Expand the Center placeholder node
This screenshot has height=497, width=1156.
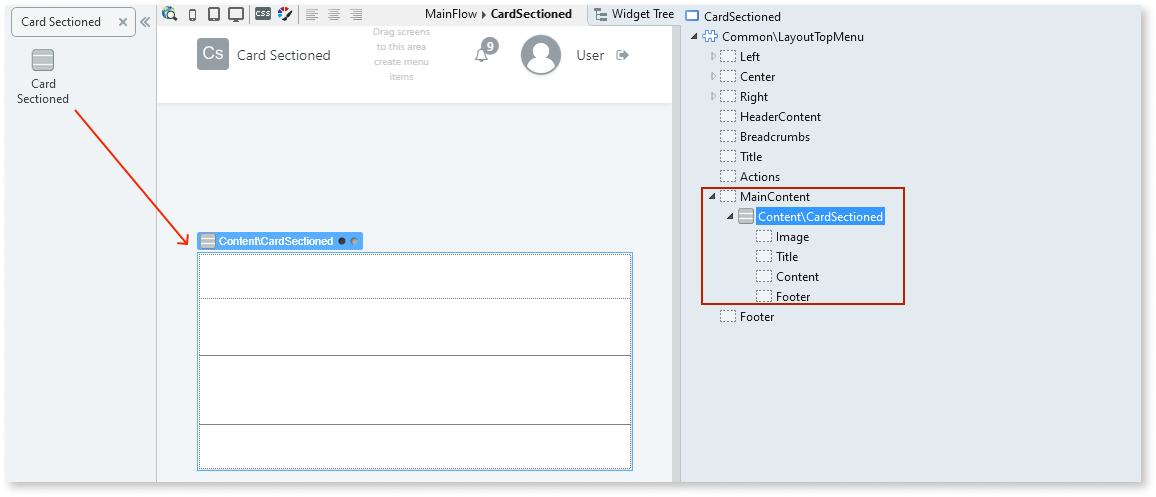(713, 77)
